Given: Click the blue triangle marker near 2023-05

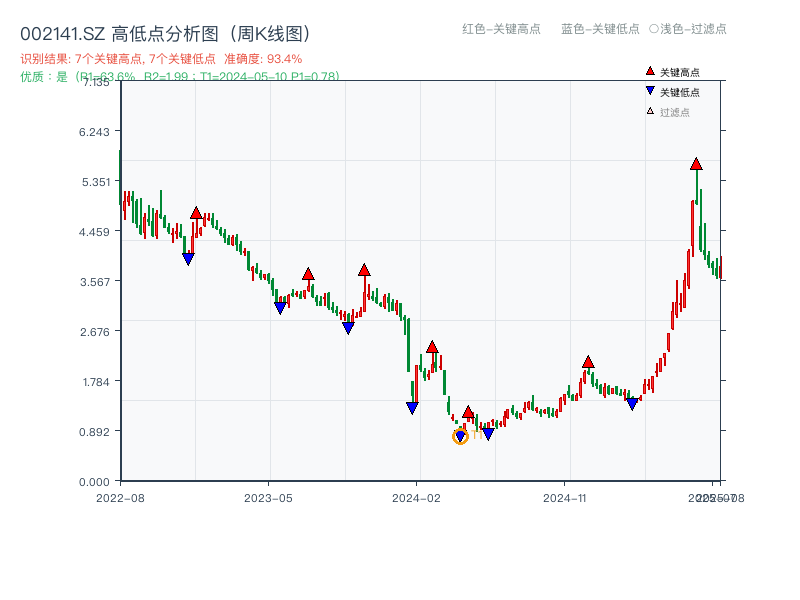Looking at the screenshot, I should point(281,306).
